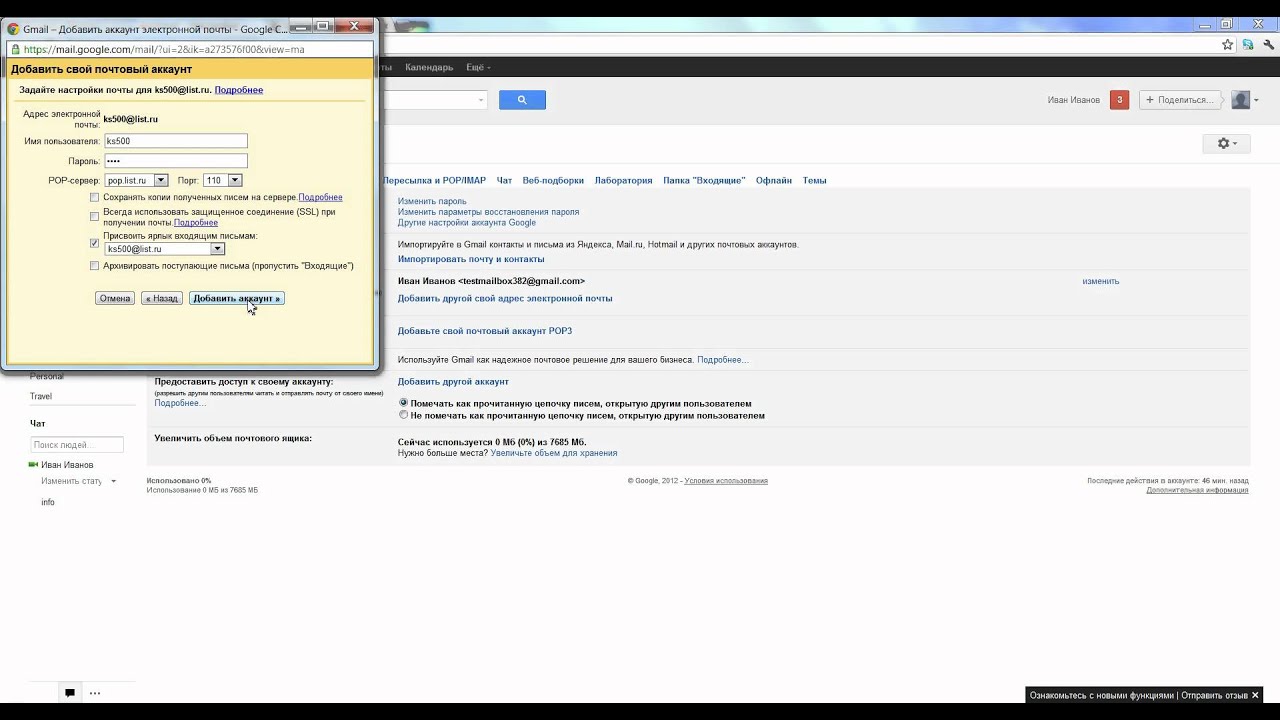Viewport: 1280px width, 720px height.
Task: Click the green camera status icon by Иван Иванов
Action: (x=33, y=465)
